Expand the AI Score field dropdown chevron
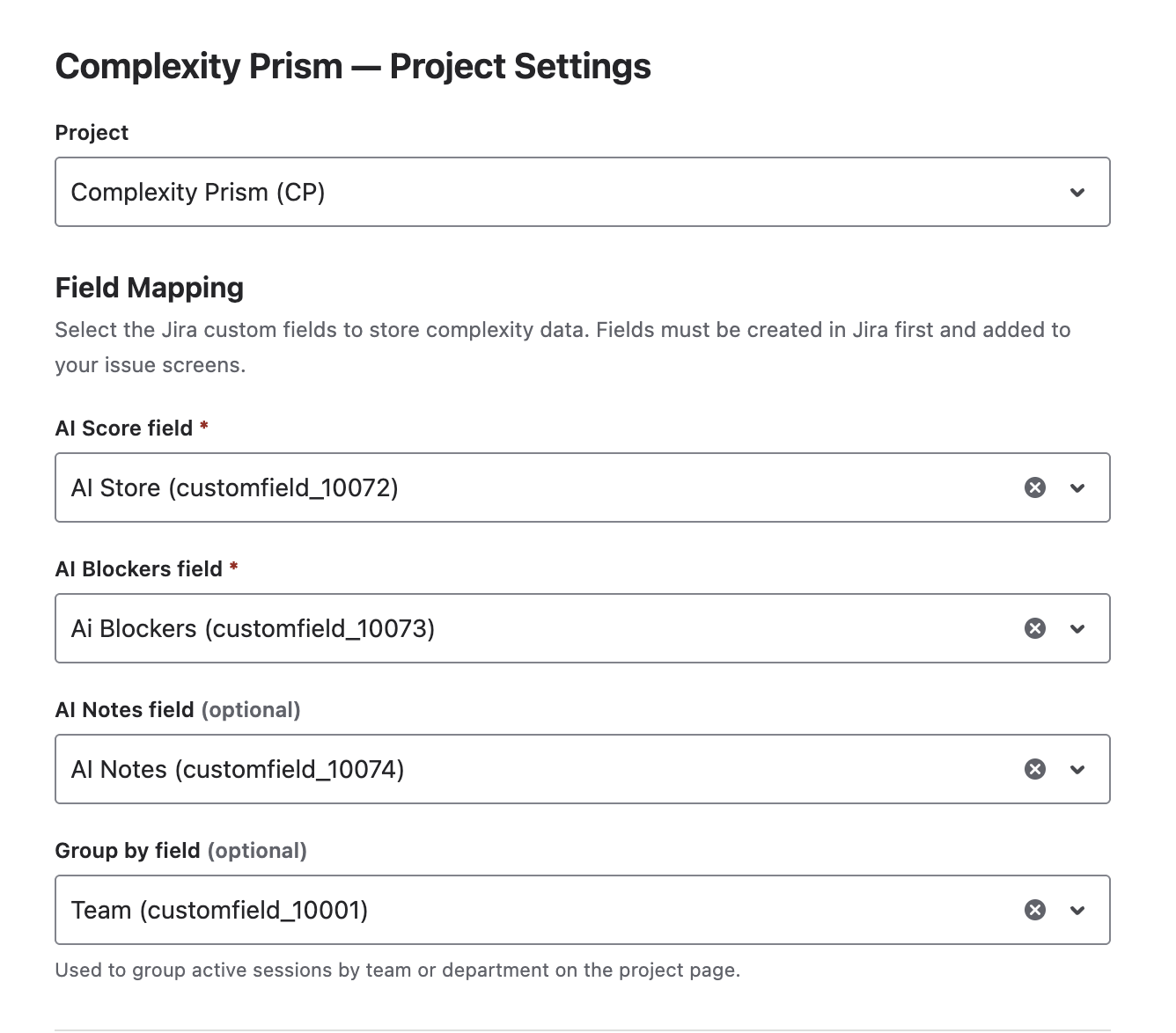1176x1033 pixels. click(x=1077, y=487)
